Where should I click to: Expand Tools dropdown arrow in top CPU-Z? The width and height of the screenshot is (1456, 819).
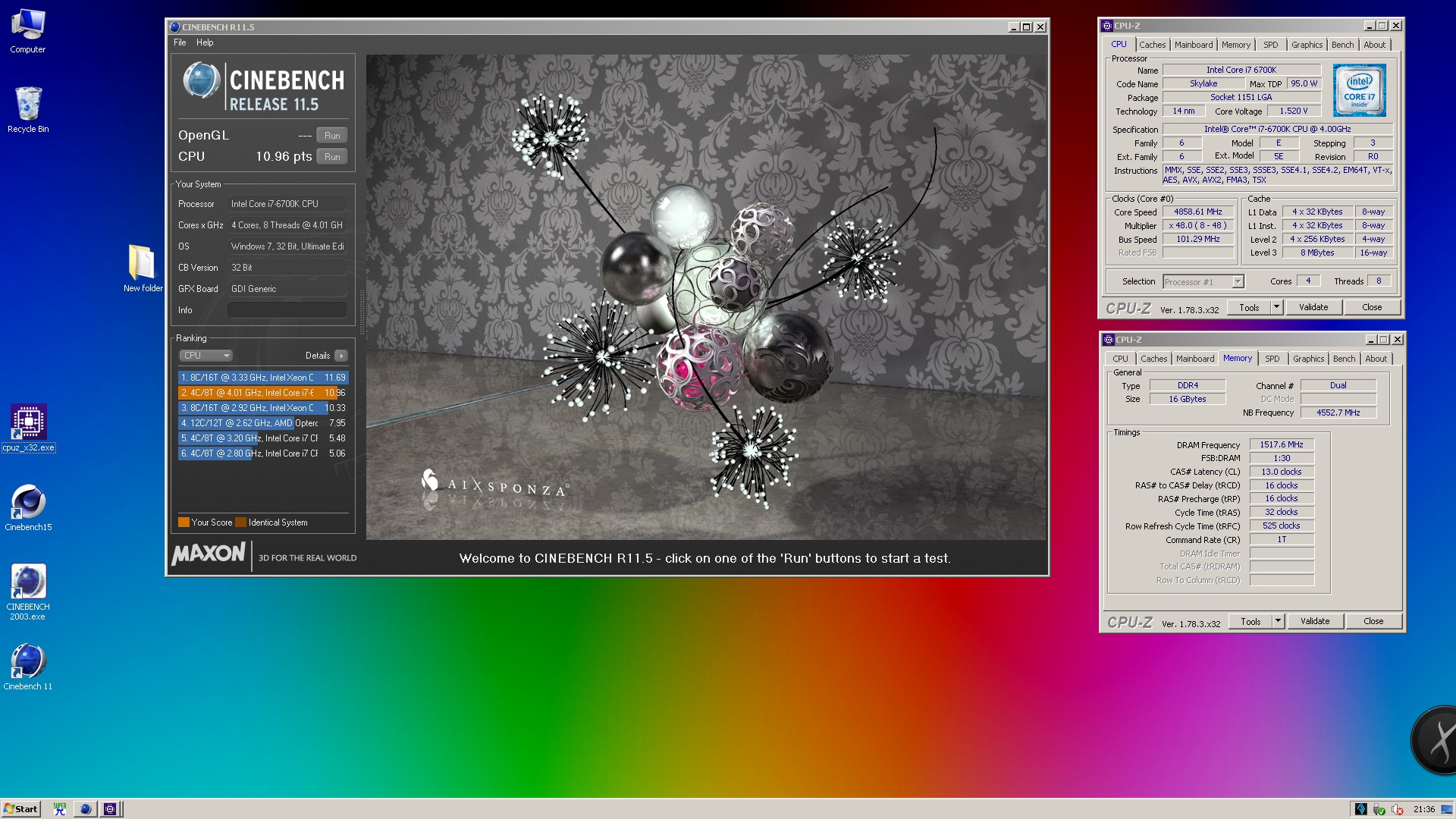[x=1276, y=308]
